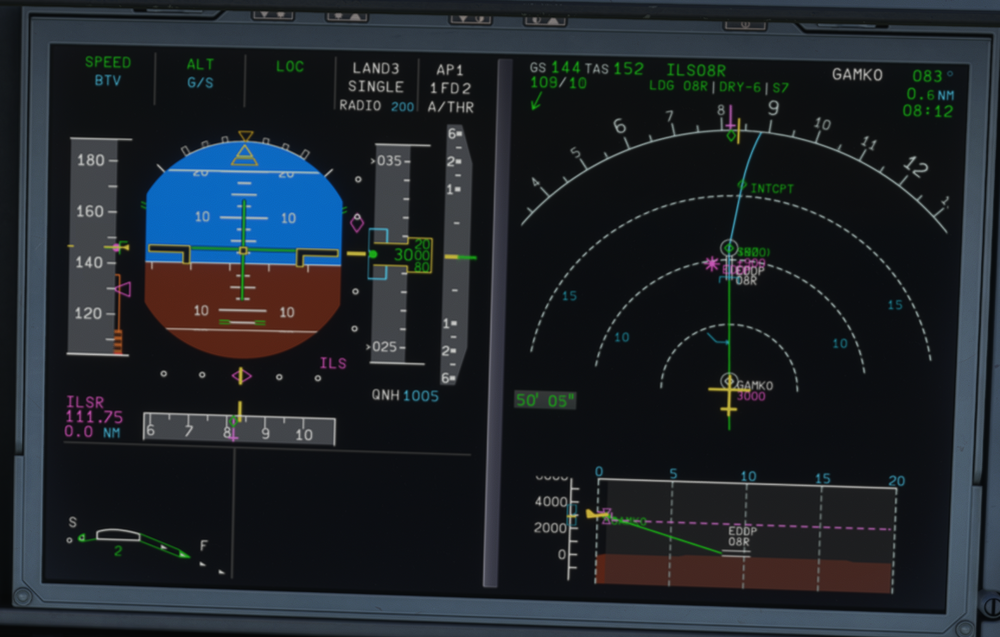
Task: Click the LOC lateral mode annunciation
Action: tap(290, 67)
